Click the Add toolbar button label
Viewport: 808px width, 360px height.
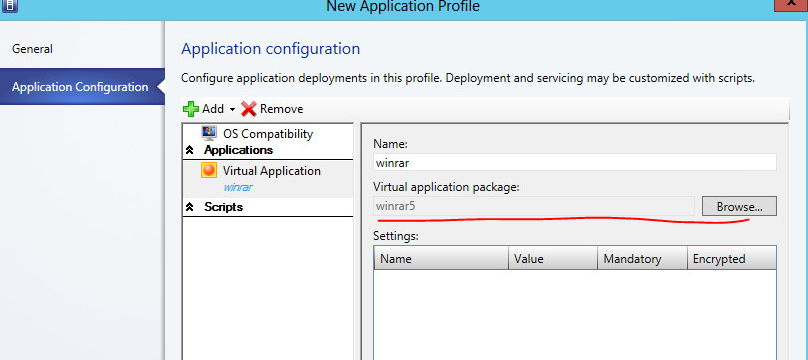213,109
